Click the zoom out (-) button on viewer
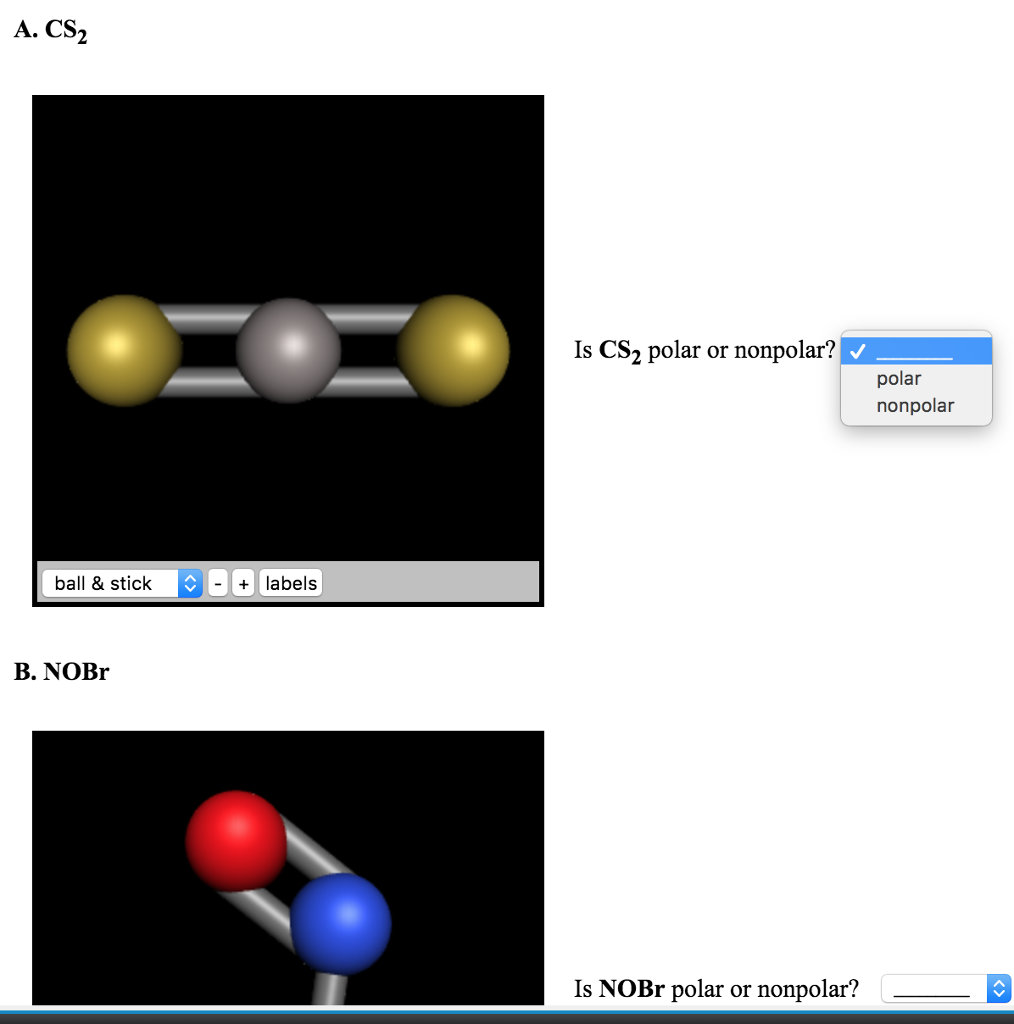 point(217,582)
